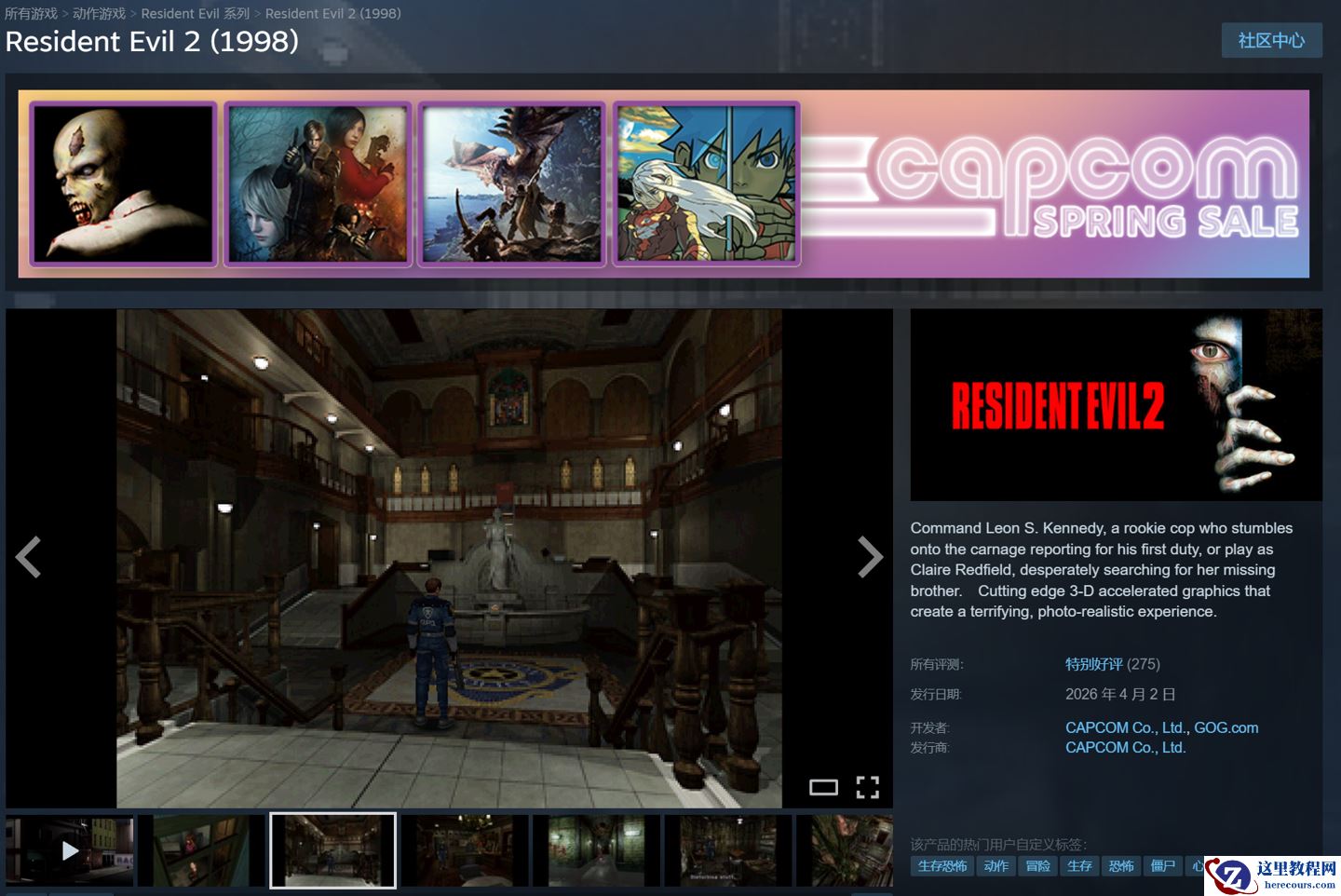
Task: Click the Resident Evil 2 (1998) breadcrumb
Action: pos(333,14)
